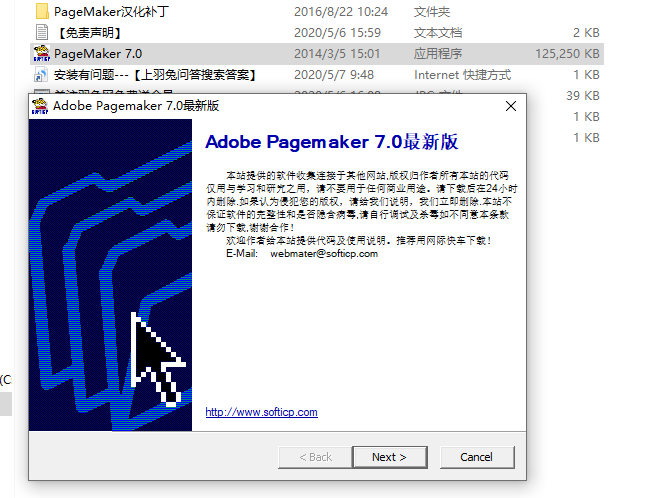Click the installer window title bar text
649x498 pixels.
tap(136, 106)
